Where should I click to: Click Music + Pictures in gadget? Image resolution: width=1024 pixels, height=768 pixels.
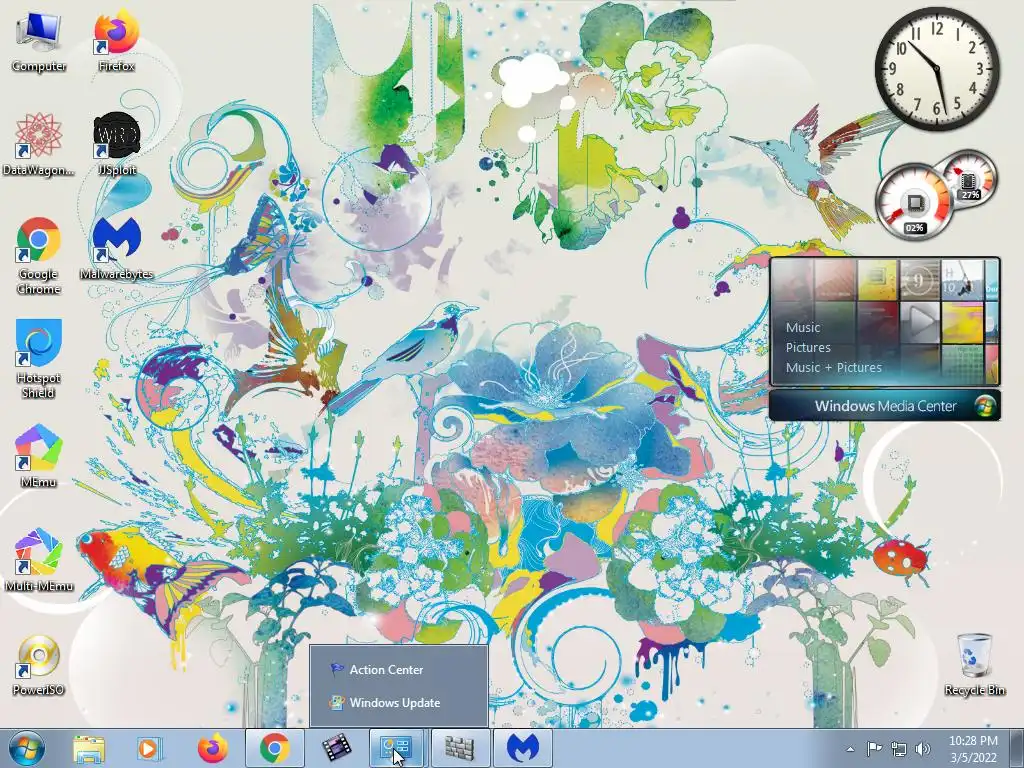(x=833, y=367)
